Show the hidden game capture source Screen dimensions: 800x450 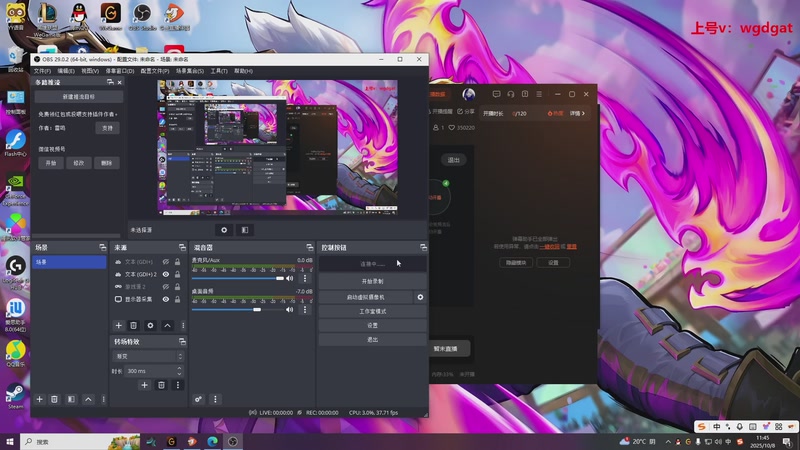coord(166,287)
